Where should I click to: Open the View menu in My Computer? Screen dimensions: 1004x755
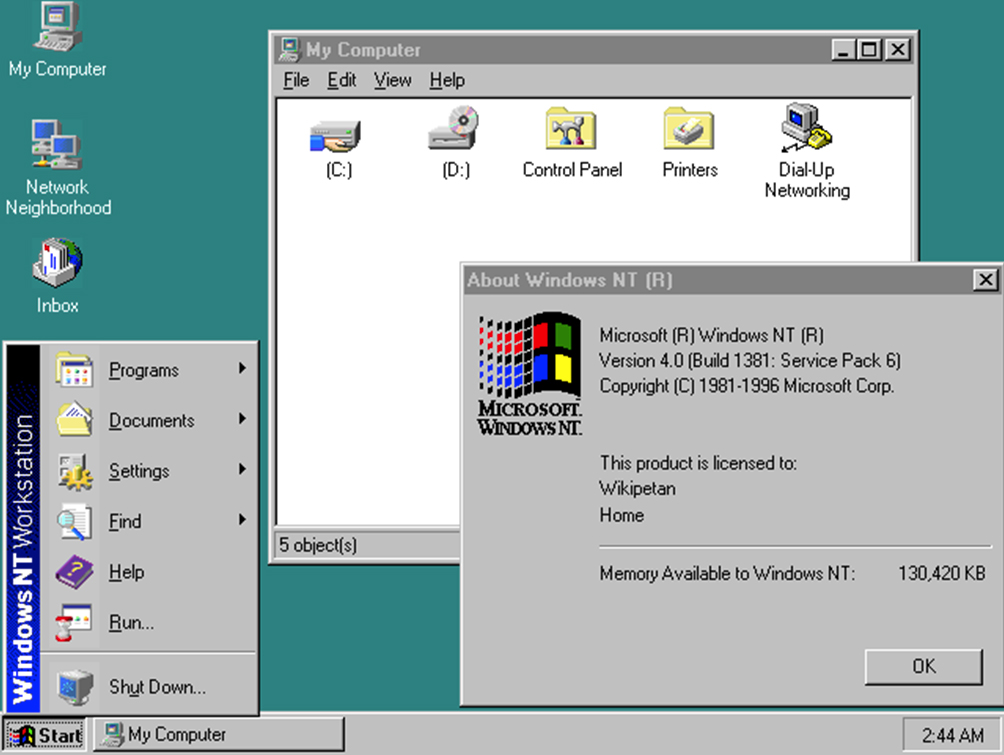coord(393,80)
